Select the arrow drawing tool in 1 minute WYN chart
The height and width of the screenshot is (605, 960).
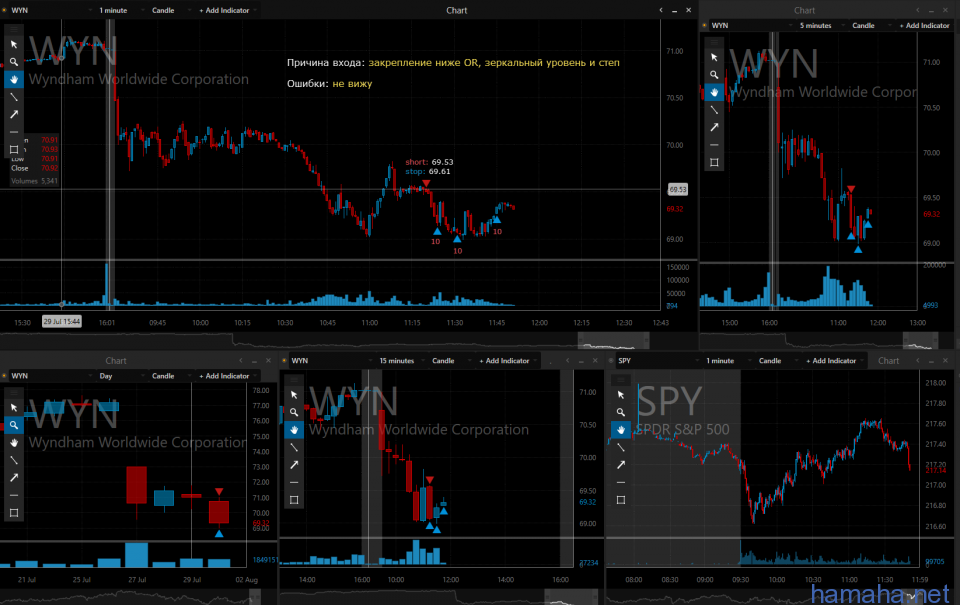pyautogui.click(x=13, y=114)
